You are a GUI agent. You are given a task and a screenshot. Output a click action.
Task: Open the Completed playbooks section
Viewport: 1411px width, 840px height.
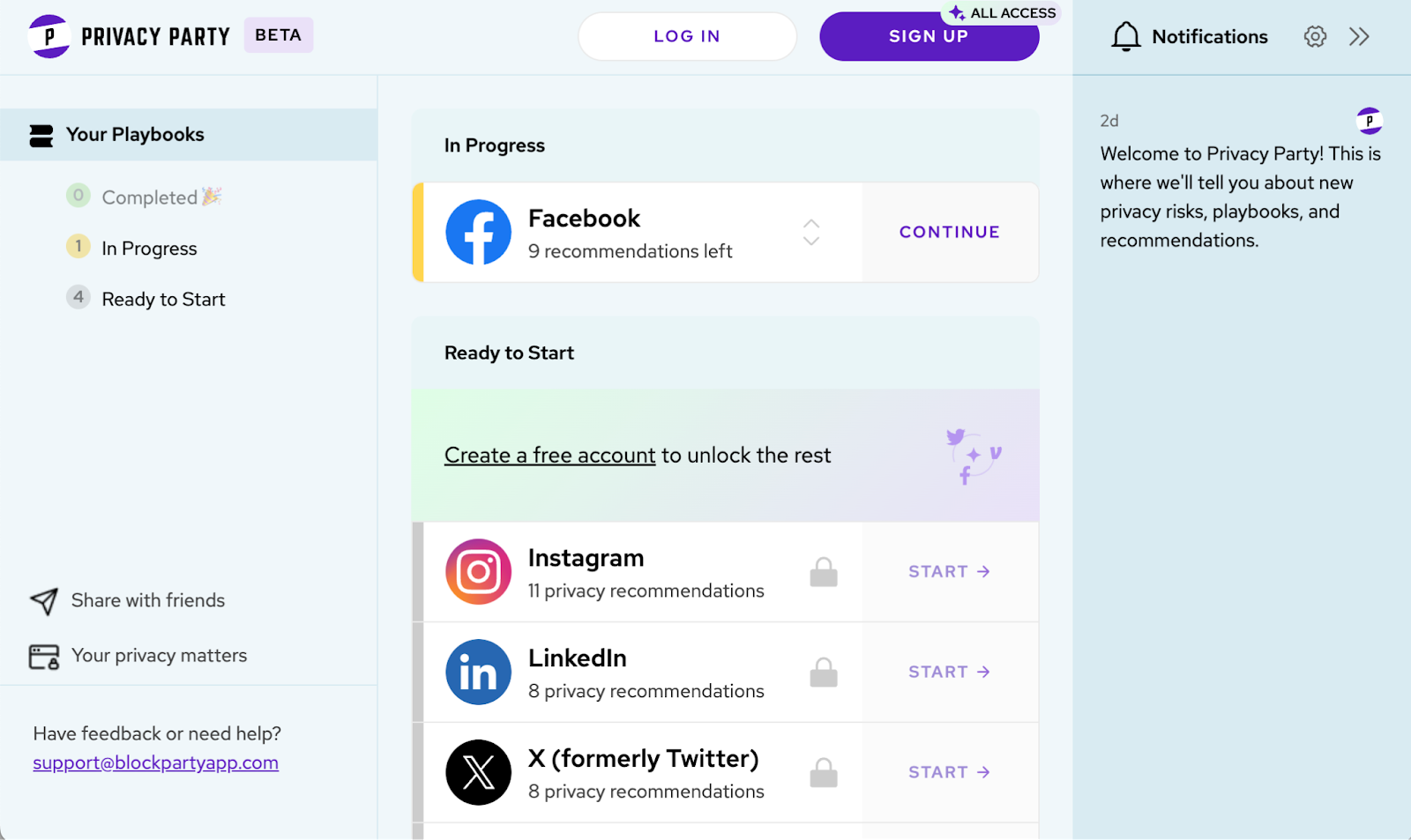[149, 197]
